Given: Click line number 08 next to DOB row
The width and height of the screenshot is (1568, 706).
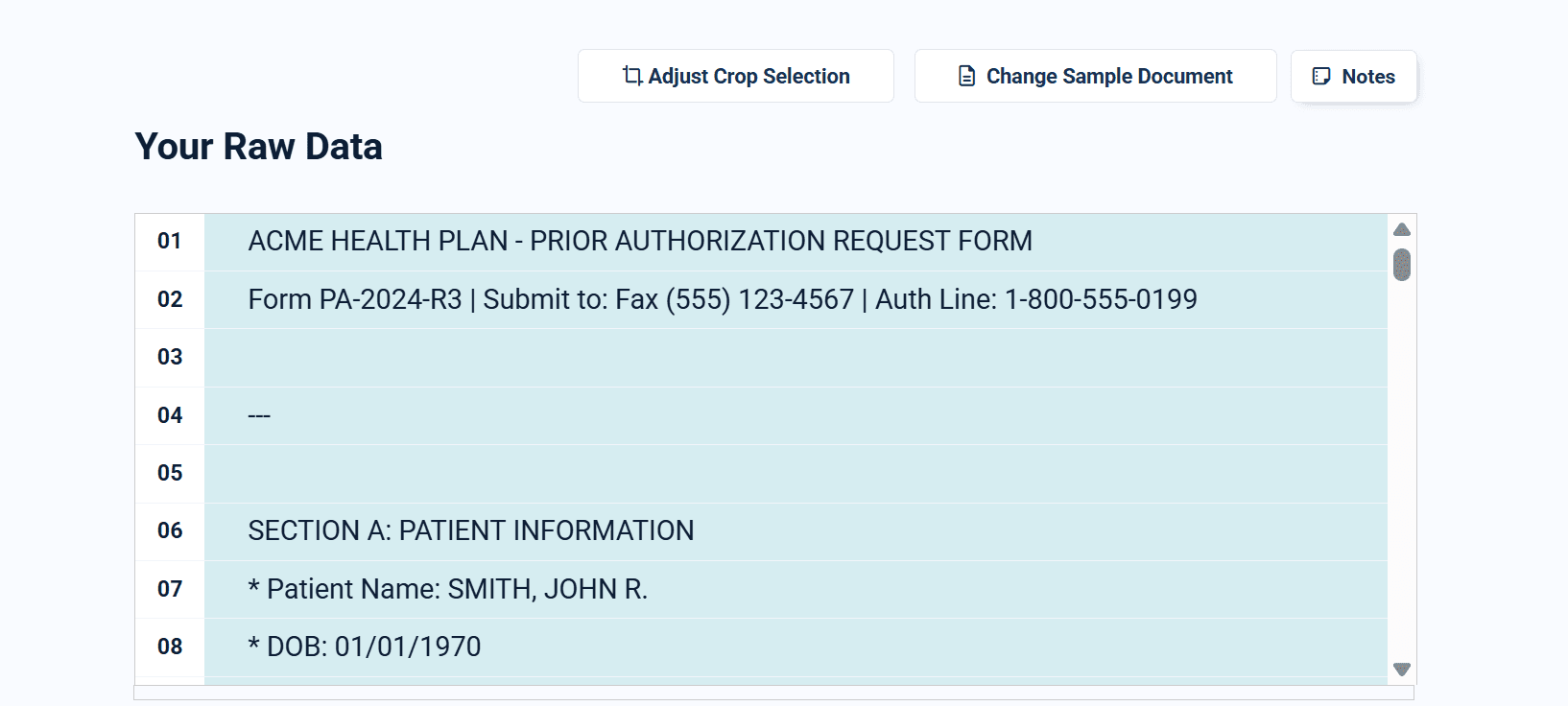Looking at the screenshot, I should (x=169, y=647).
